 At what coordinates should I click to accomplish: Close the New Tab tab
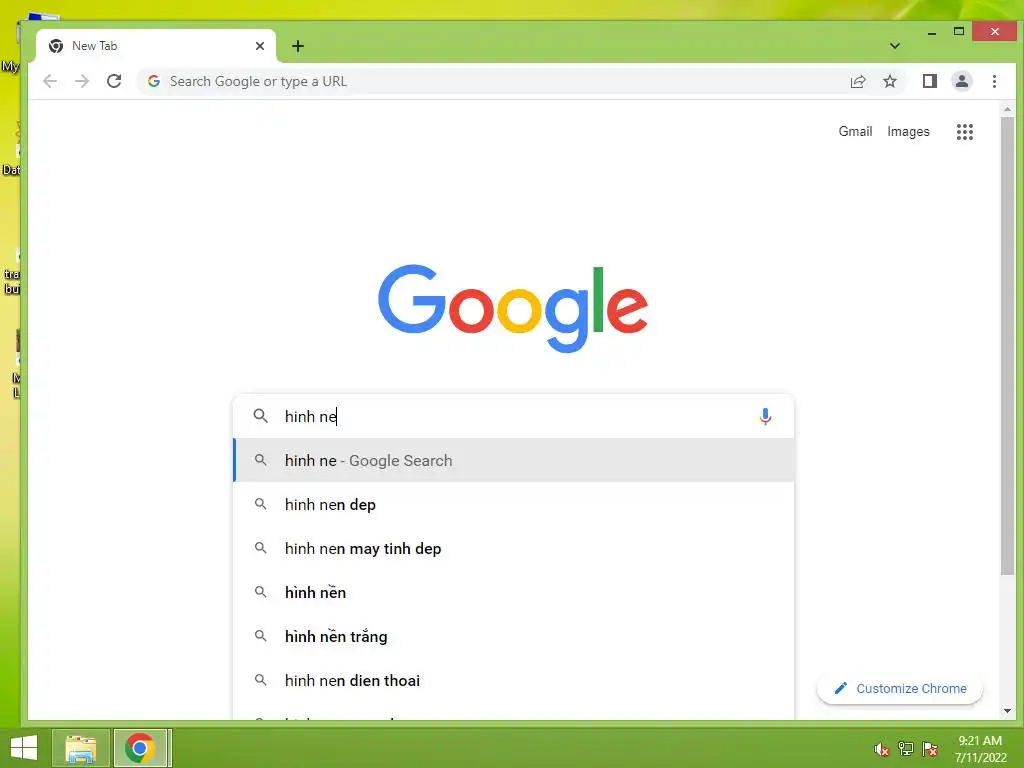point(260,46)
